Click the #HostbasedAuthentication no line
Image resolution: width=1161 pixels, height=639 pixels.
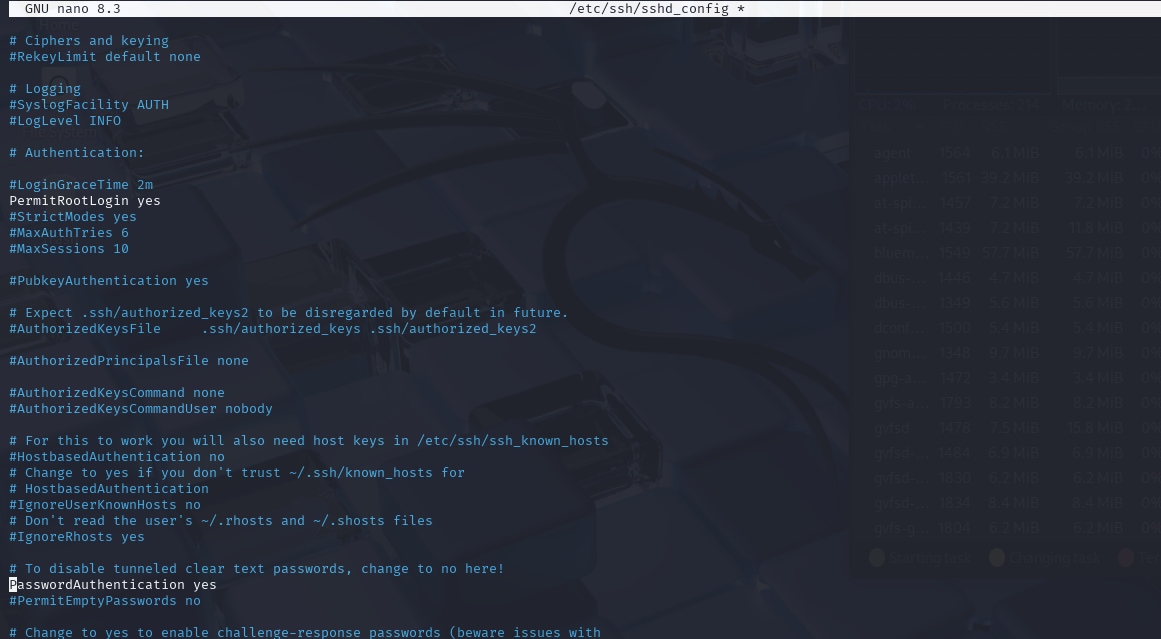[116, 457]
